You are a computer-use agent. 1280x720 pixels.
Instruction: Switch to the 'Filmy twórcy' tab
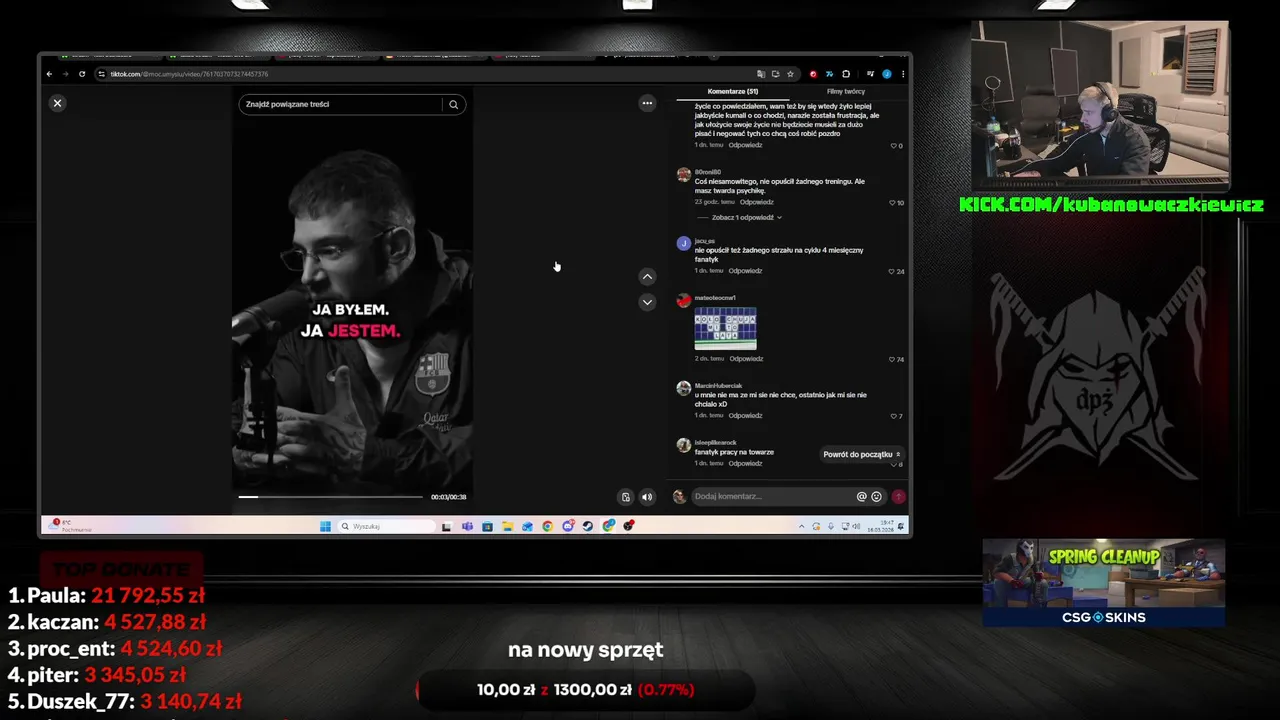[x=846, y=91]
